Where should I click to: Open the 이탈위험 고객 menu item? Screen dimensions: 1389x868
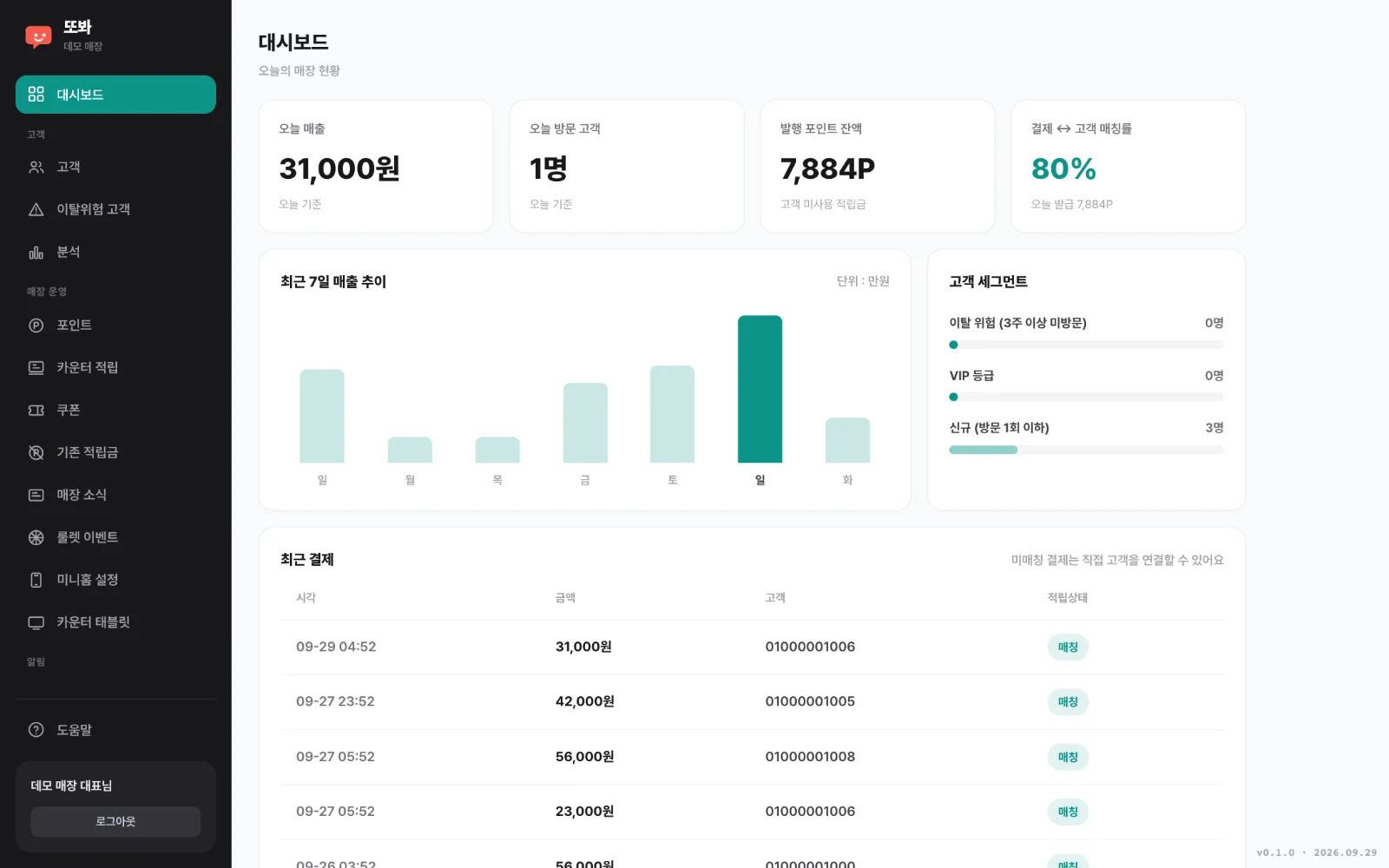pos(115,209)
